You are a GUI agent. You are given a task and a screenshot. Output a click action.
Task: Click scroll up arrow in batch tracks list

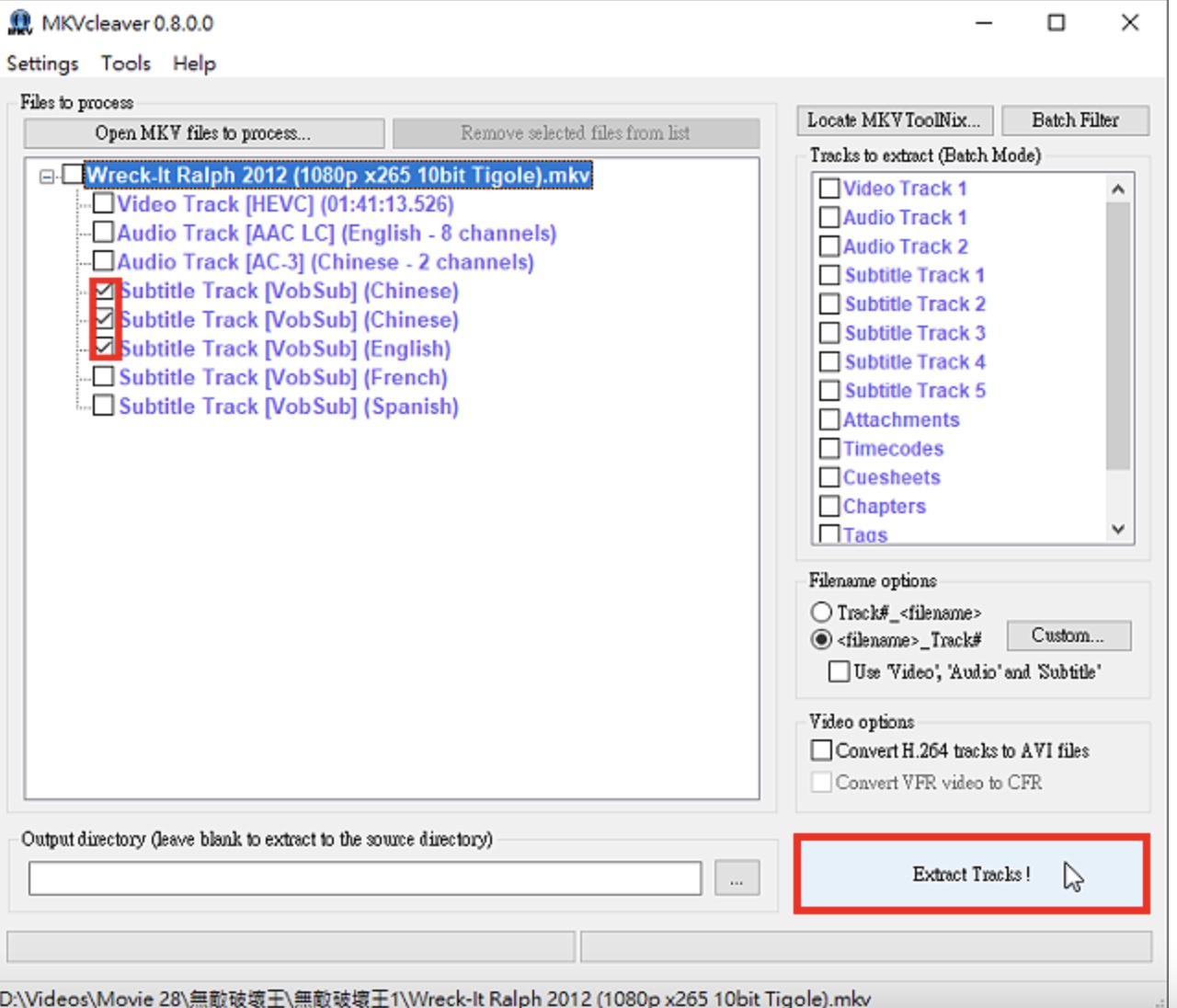pyautogui.click(x=1118, y=189)
